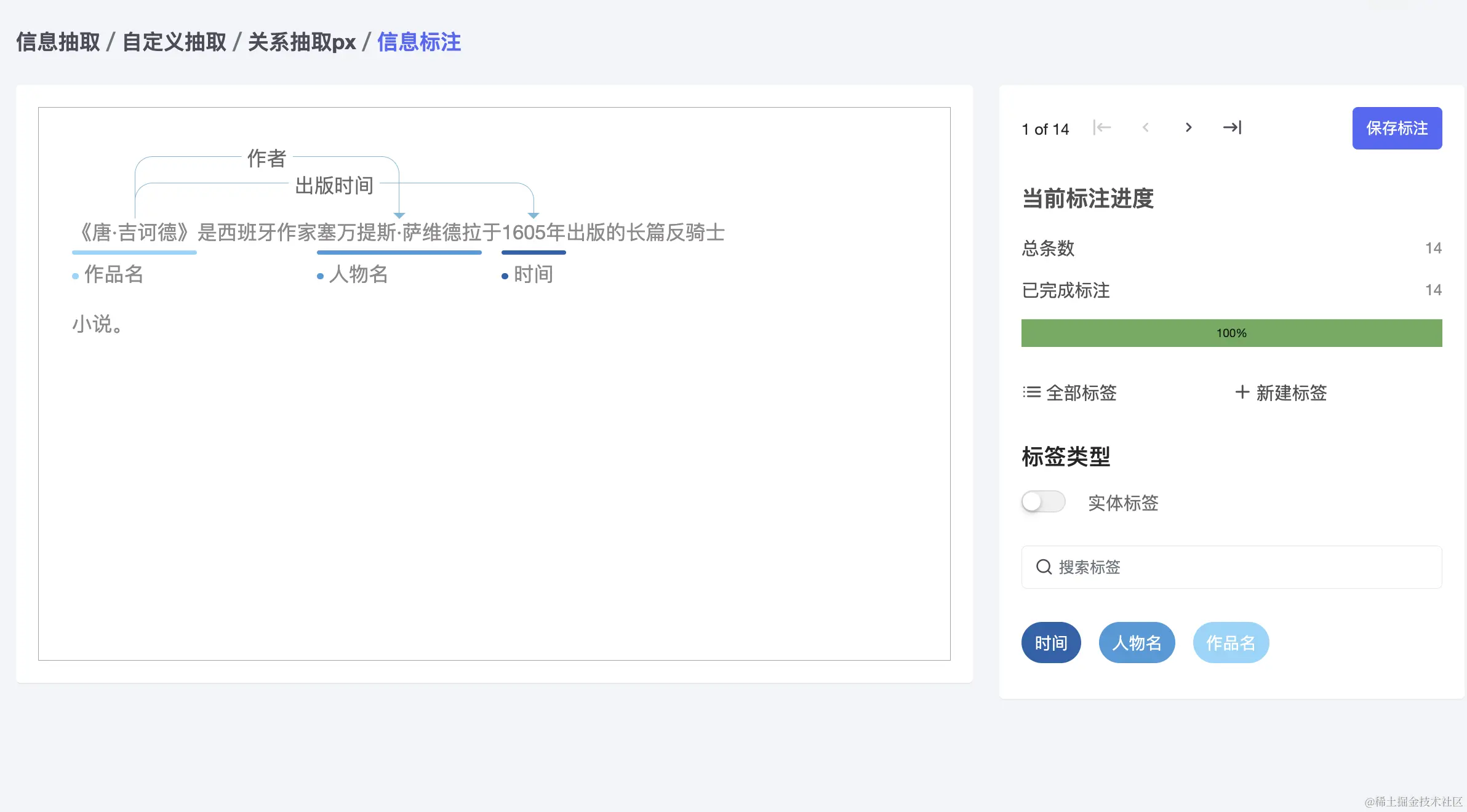Jump to last record using the end icon
The width and height of the screenshot is (1467, 812).
1232,128
